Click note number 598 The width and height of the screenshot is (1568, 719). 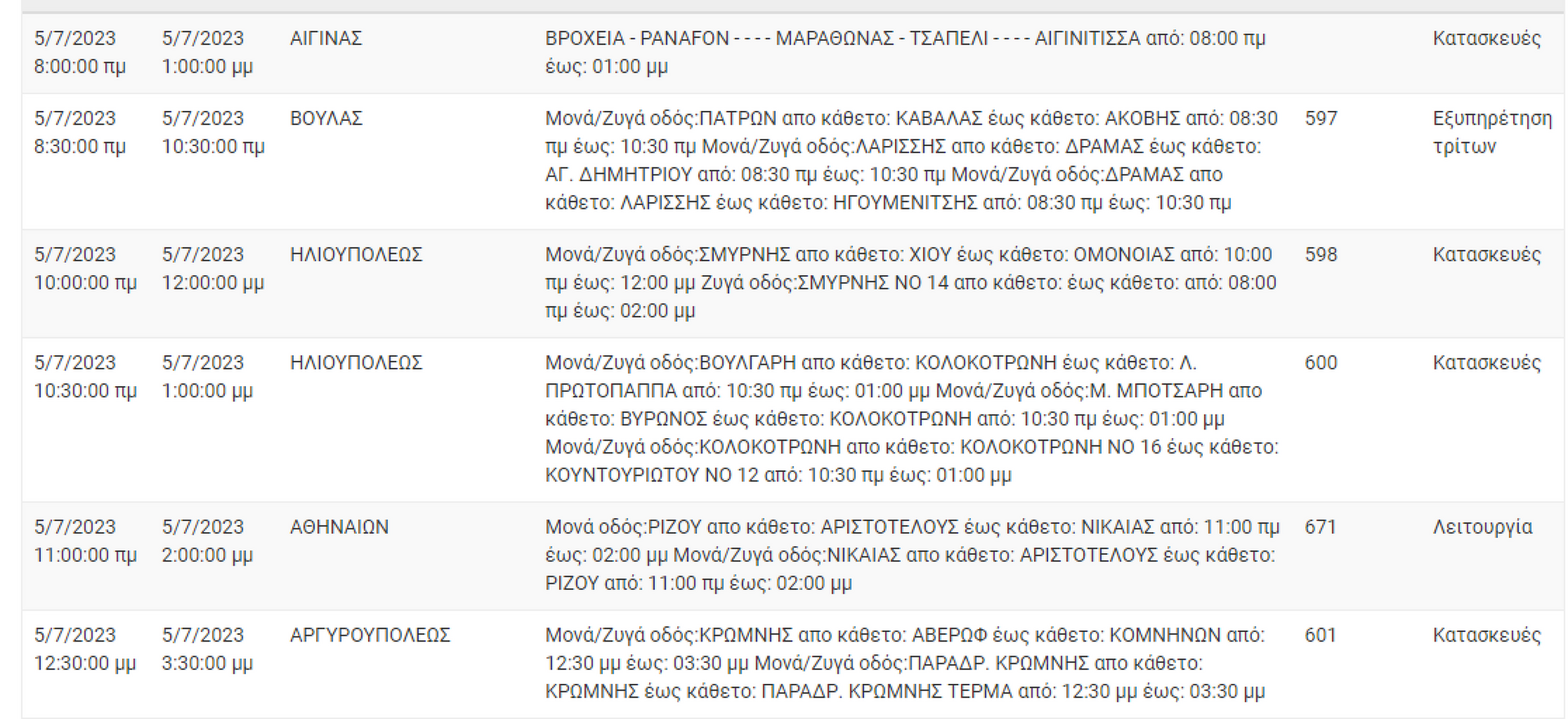click(x=1321, y=255)
